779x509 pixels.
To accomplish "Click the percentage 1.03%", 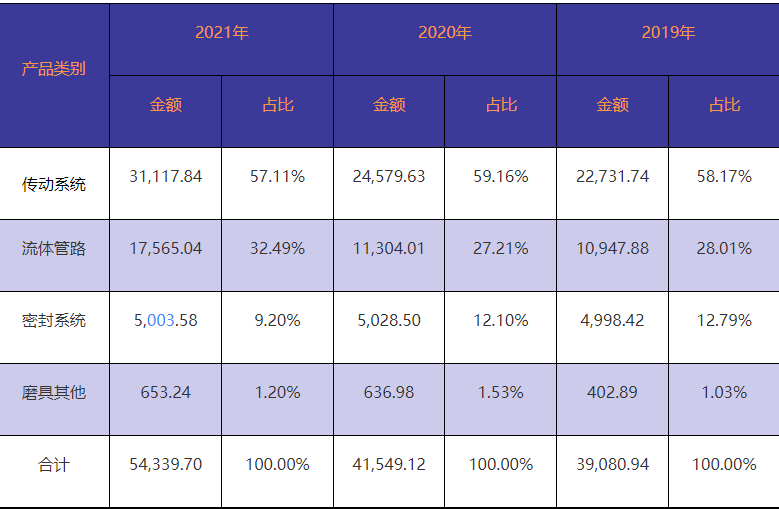I will pyautogui.click(x=724, y=392).
